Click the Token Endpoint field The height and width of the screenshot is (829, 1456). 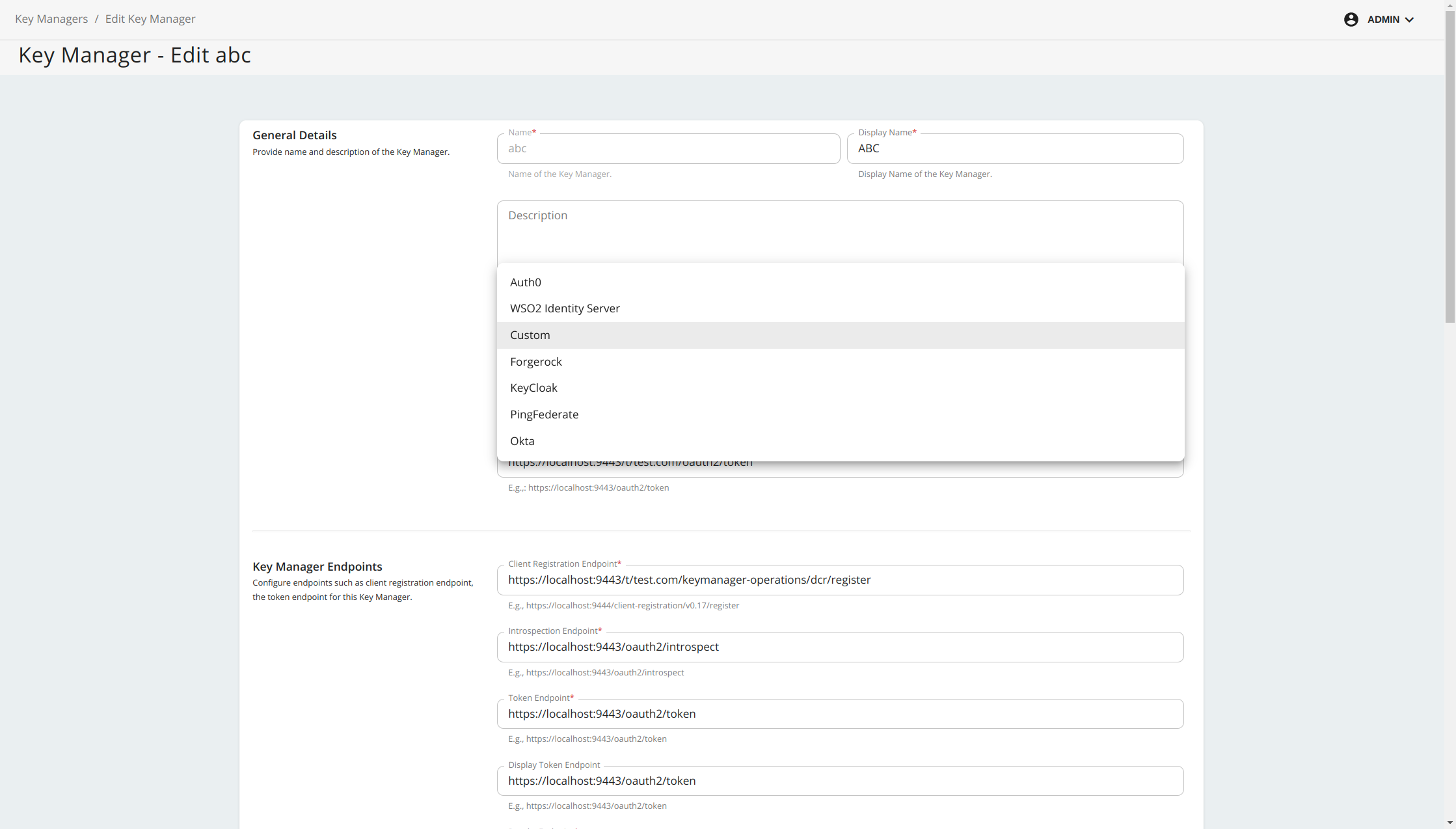click(841, 713)
